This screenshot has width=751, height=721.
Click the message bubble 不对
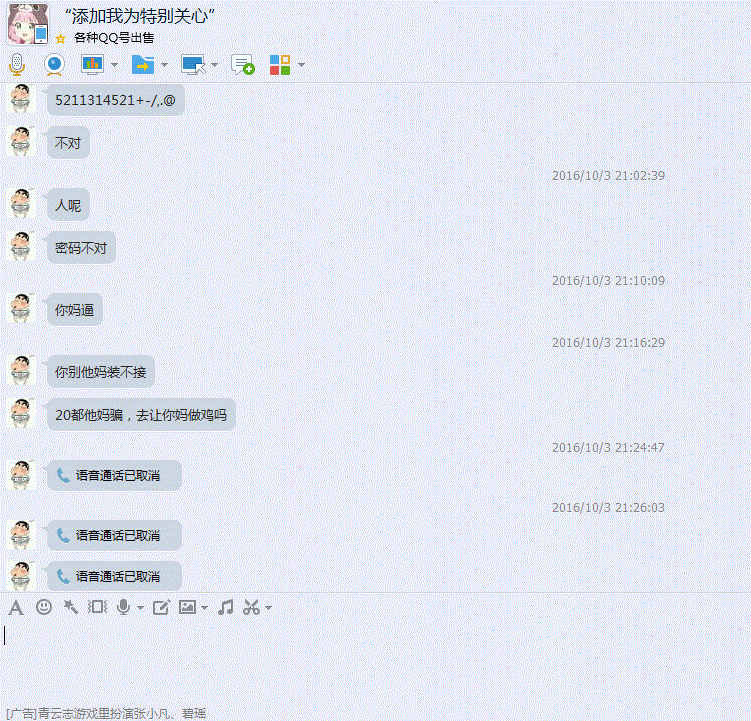point(68,143)
